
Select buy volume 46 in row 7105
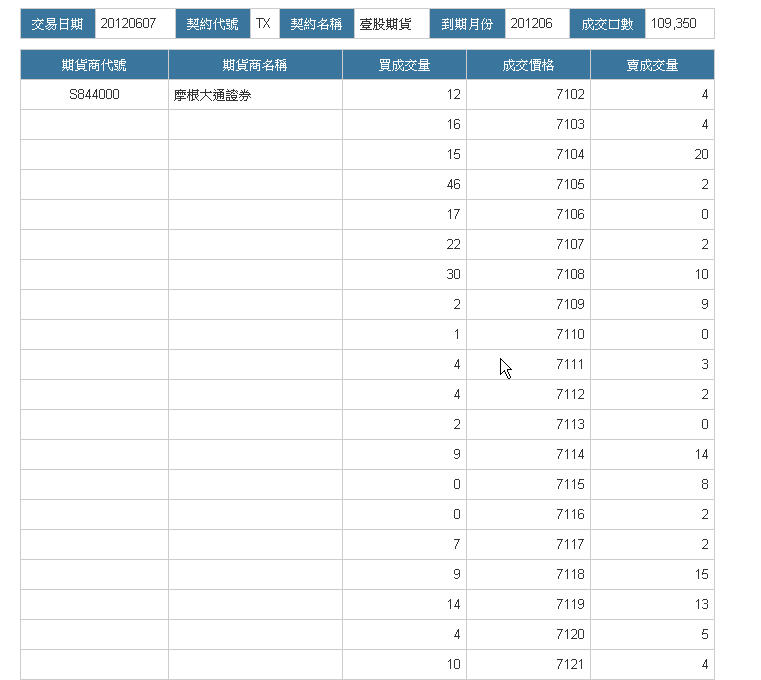click(x=453, y=184)
